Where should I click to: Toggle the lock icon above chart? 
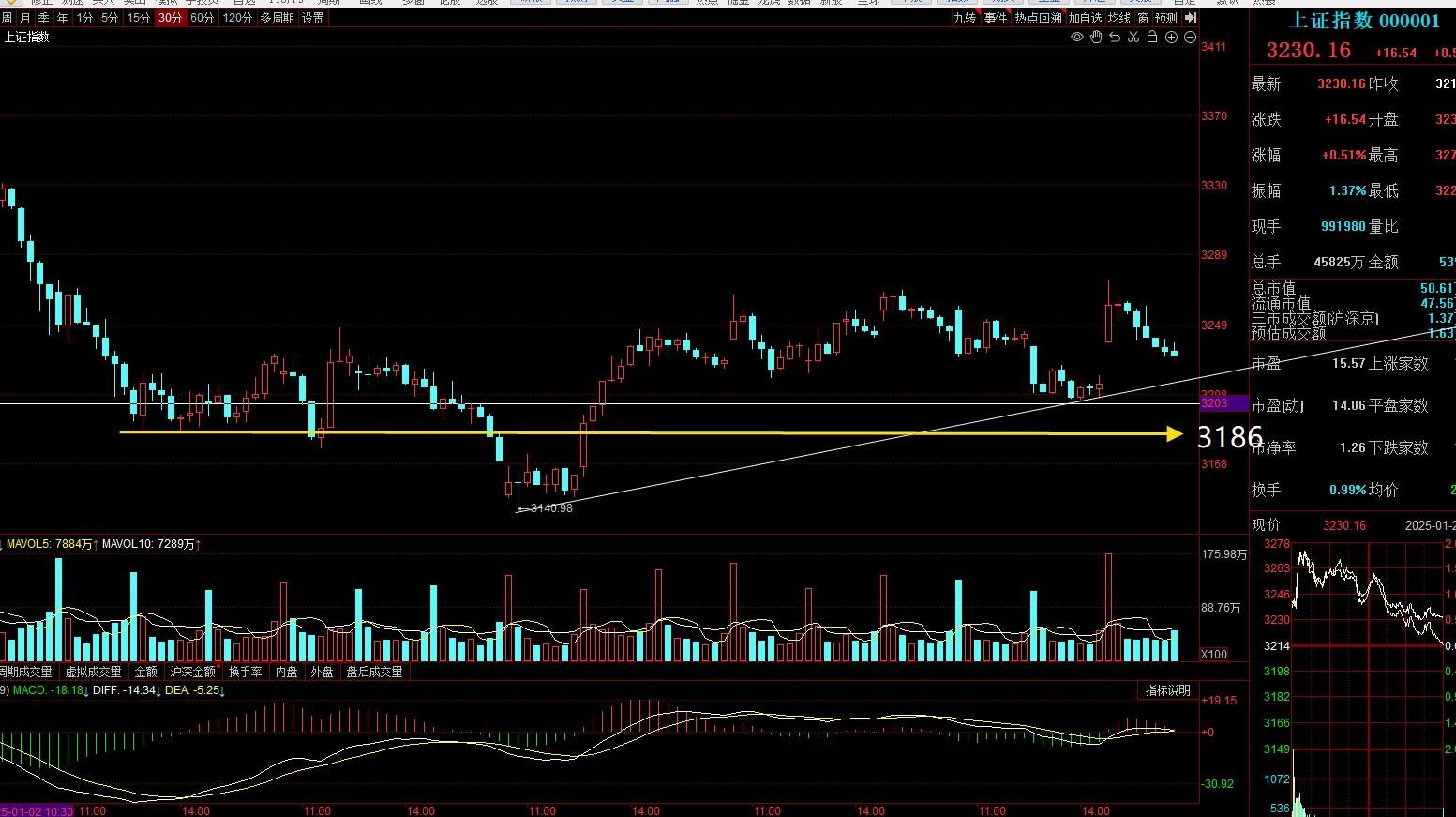(x=1152, y=38)
